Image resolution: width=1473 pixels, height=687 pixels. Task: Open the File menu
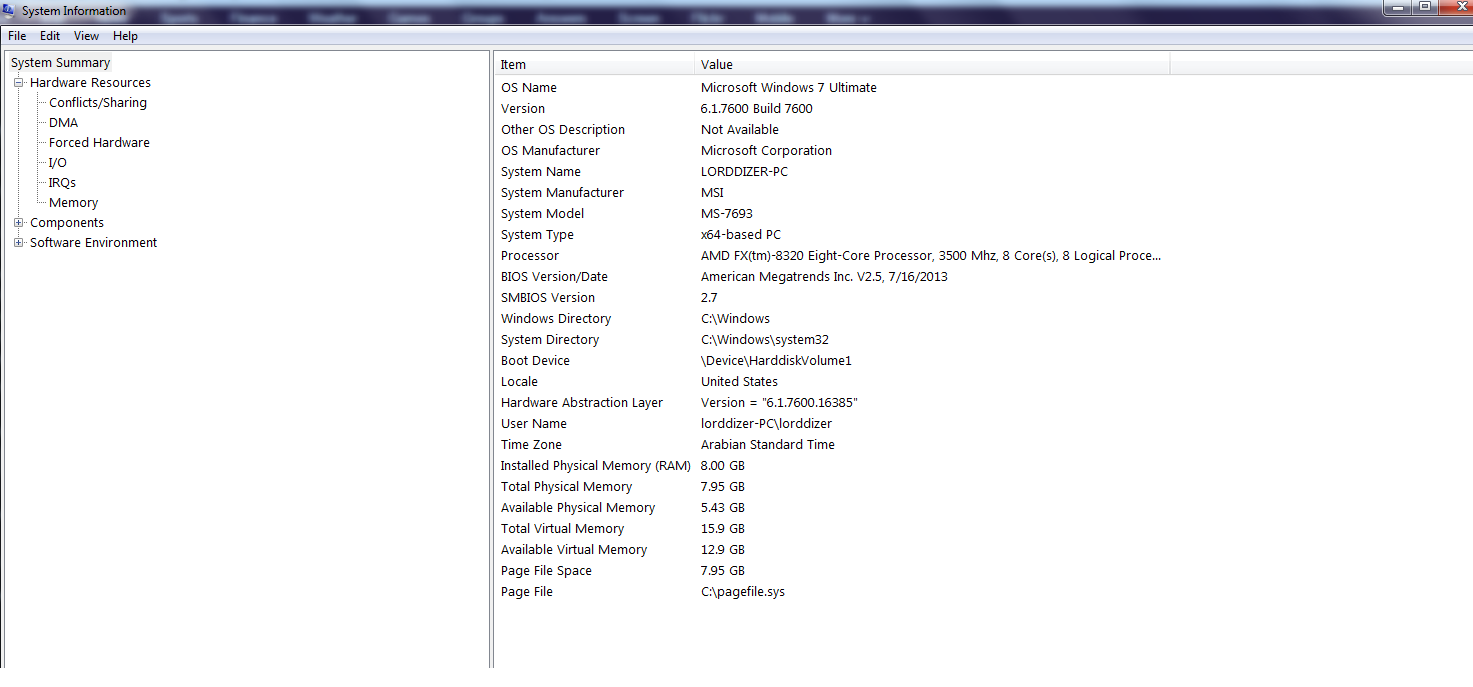click(x=17, y=36)
